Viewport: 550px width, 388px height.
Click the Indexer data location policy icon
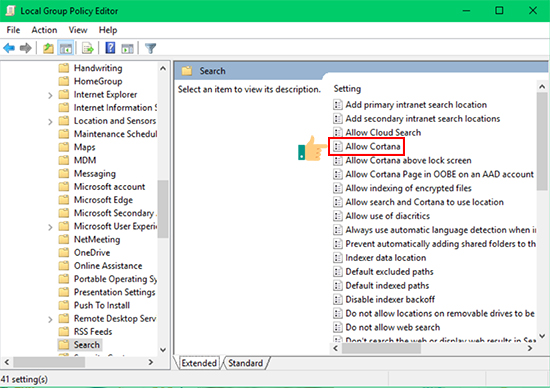[x=337, y=257]
